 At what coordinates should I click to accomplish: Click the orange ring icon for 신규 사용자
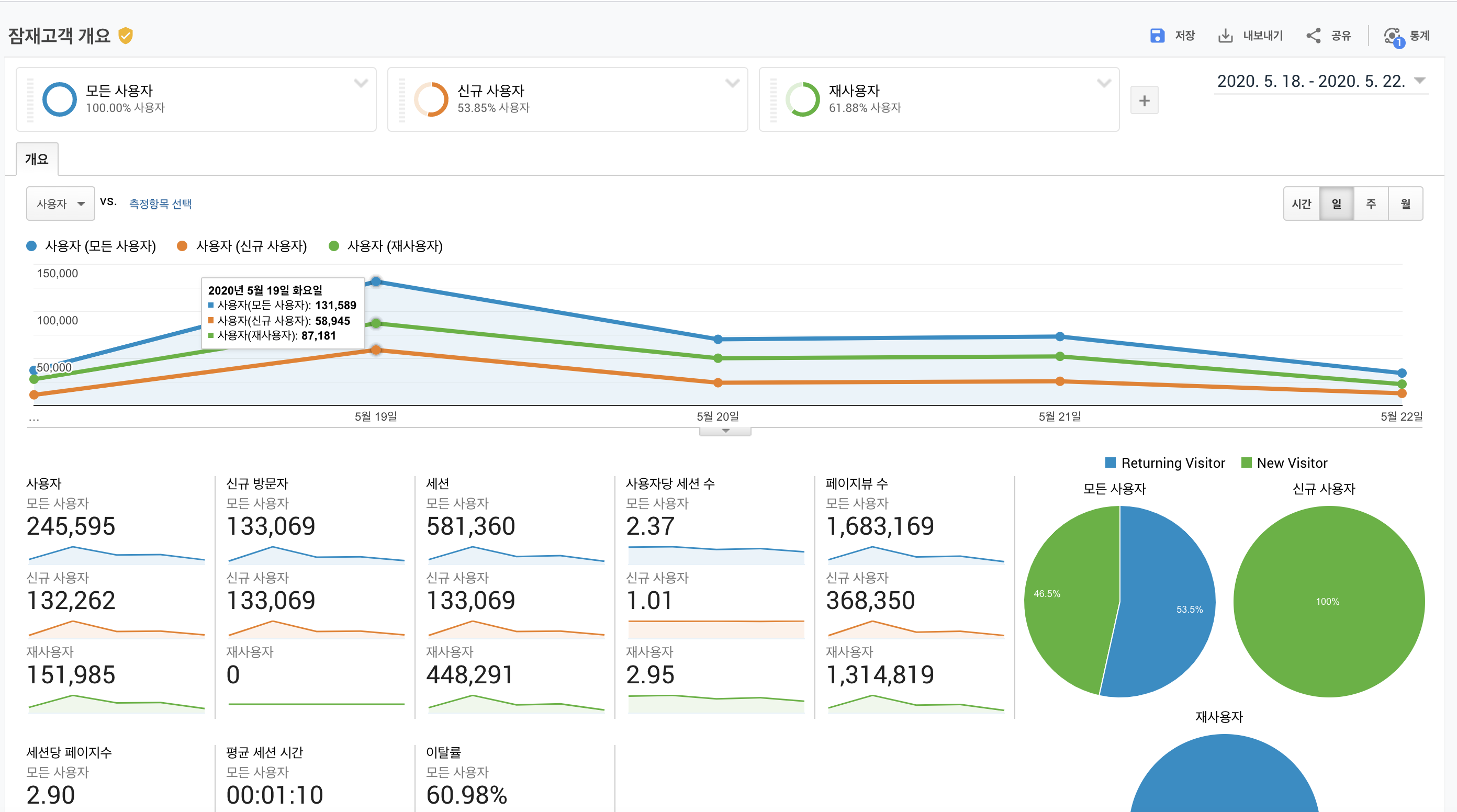coord(431,99)
